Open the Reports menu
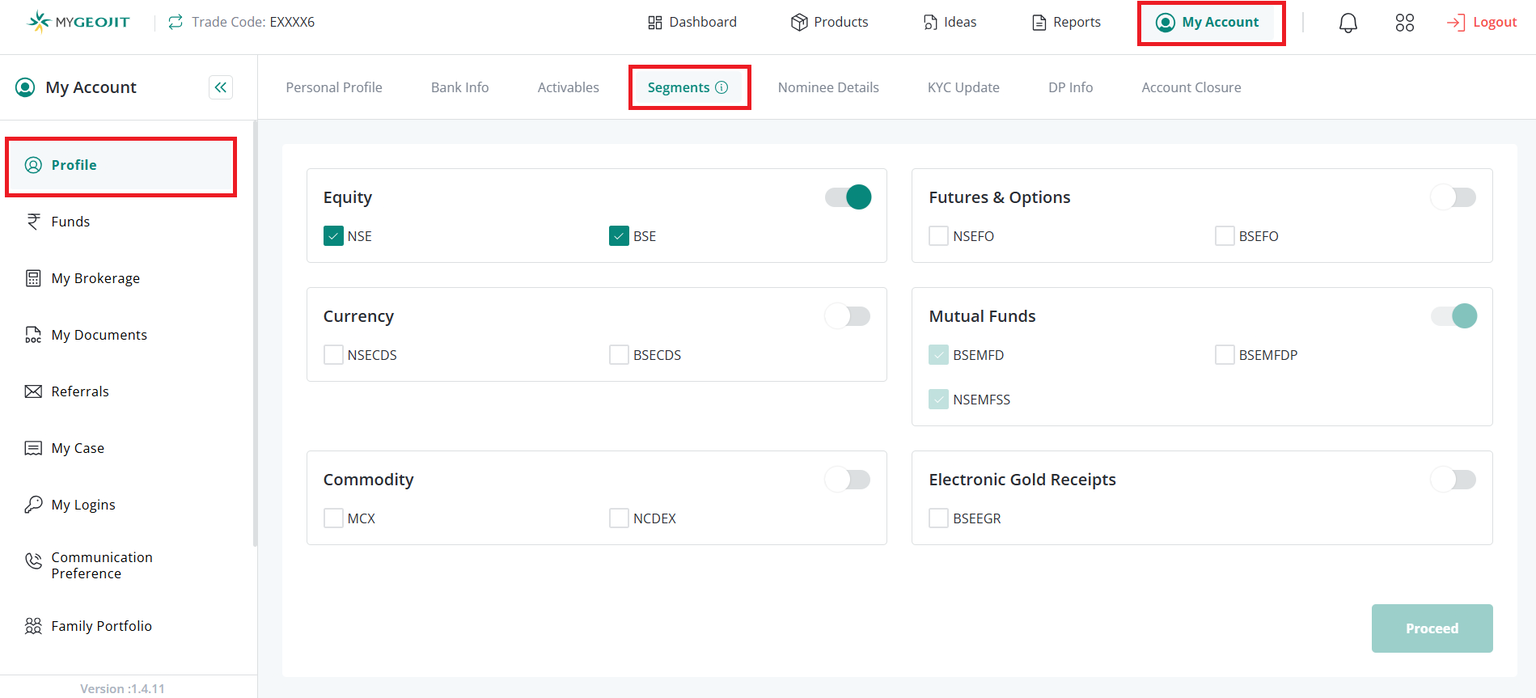1536x698 pixels. coord(1066,22)
